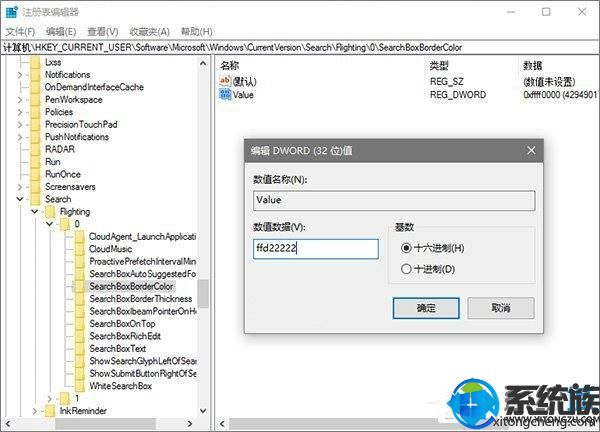Screen dimensions: 600x432
Task: Click the RADAR folder icon
Action: click(x=36, y=149)
